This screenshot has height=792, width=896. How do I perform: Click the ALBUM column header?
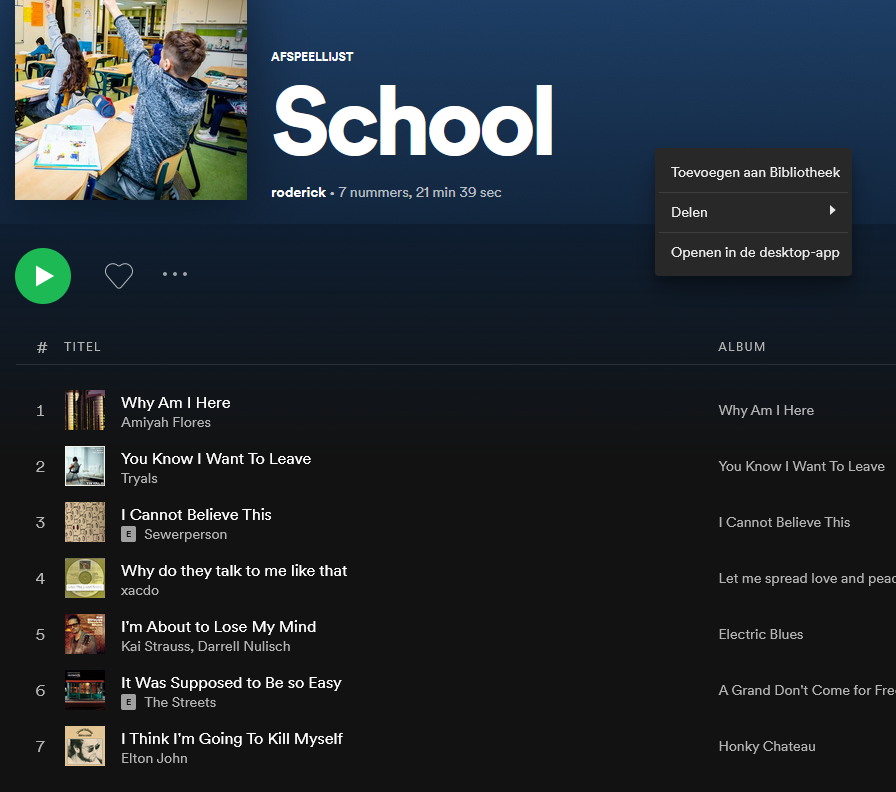(742, 347)
